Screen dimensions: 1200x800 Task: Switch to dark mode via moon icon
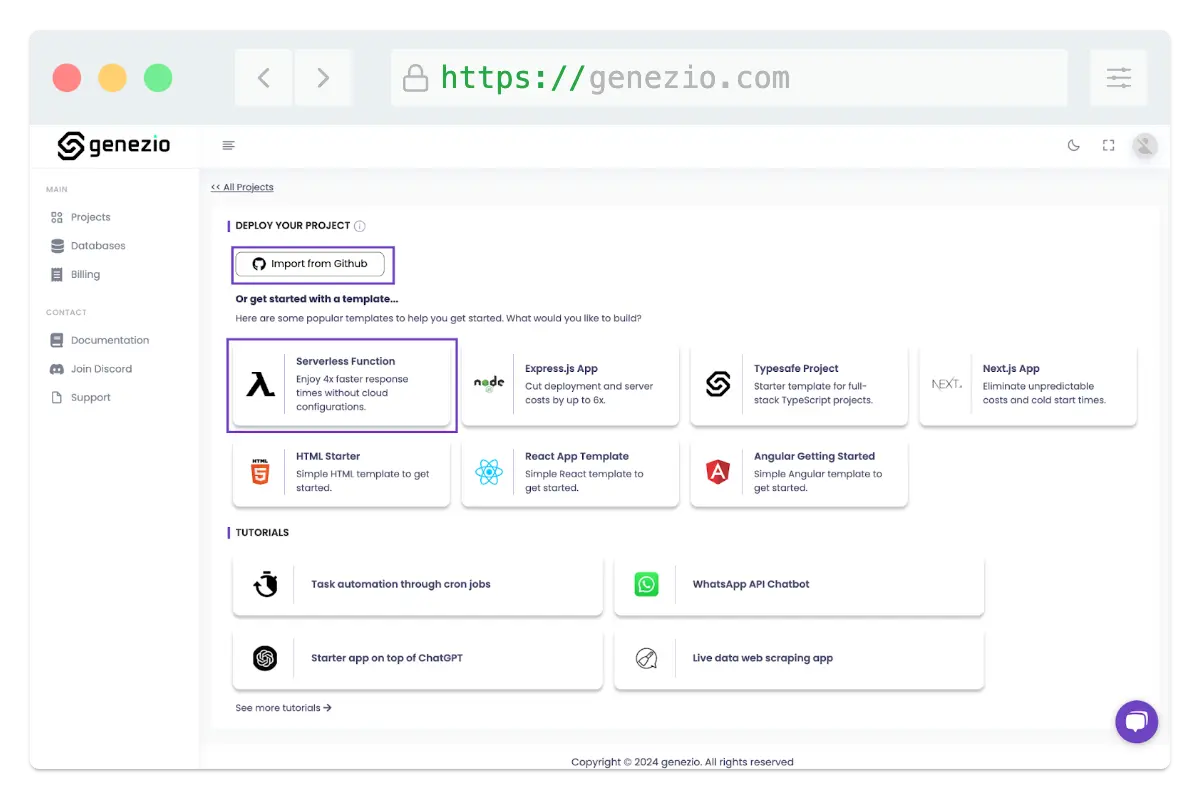pos(1074,146)
